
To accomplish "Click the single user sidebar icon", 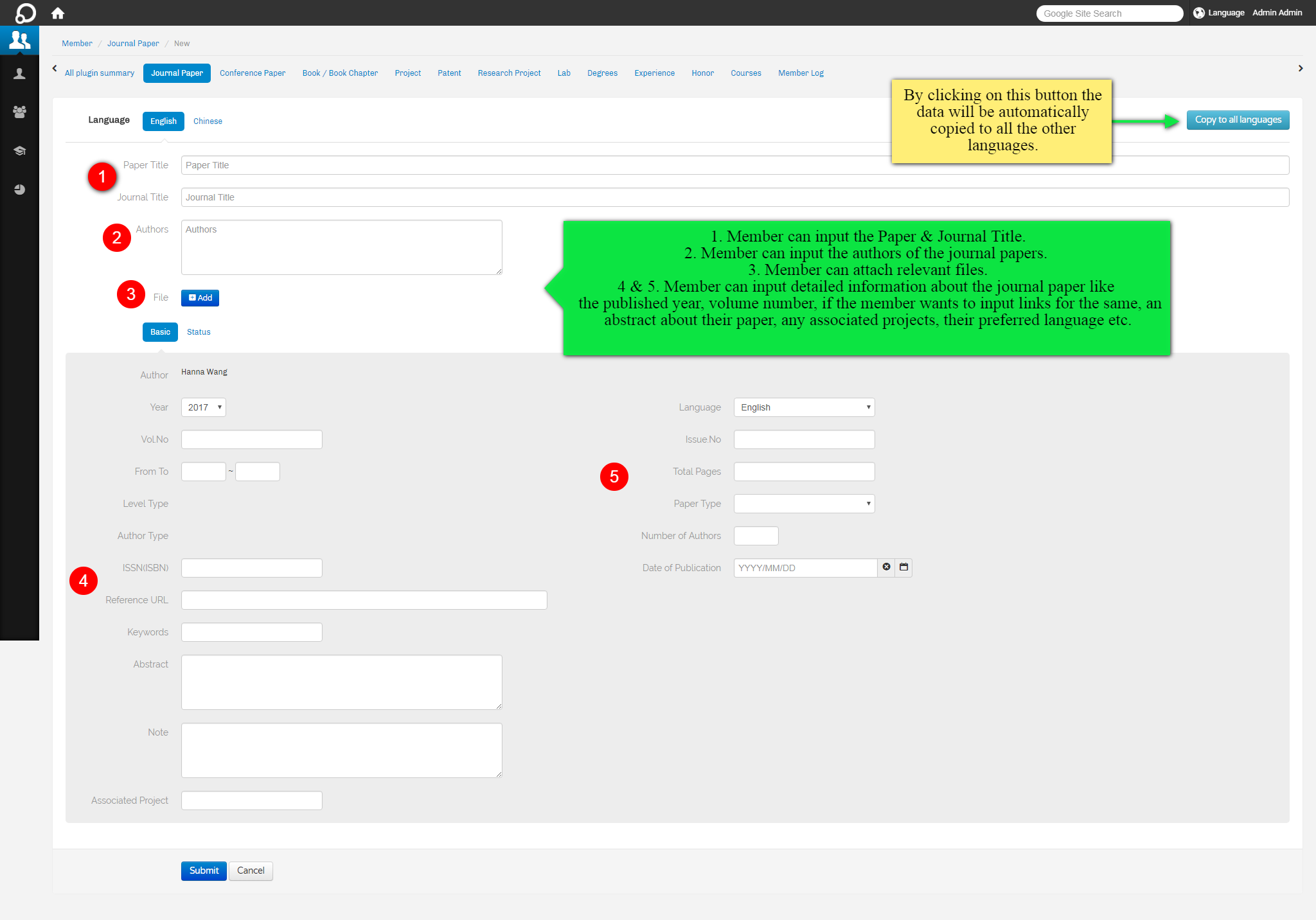I will pyautogui.click(x=19, y=74).
